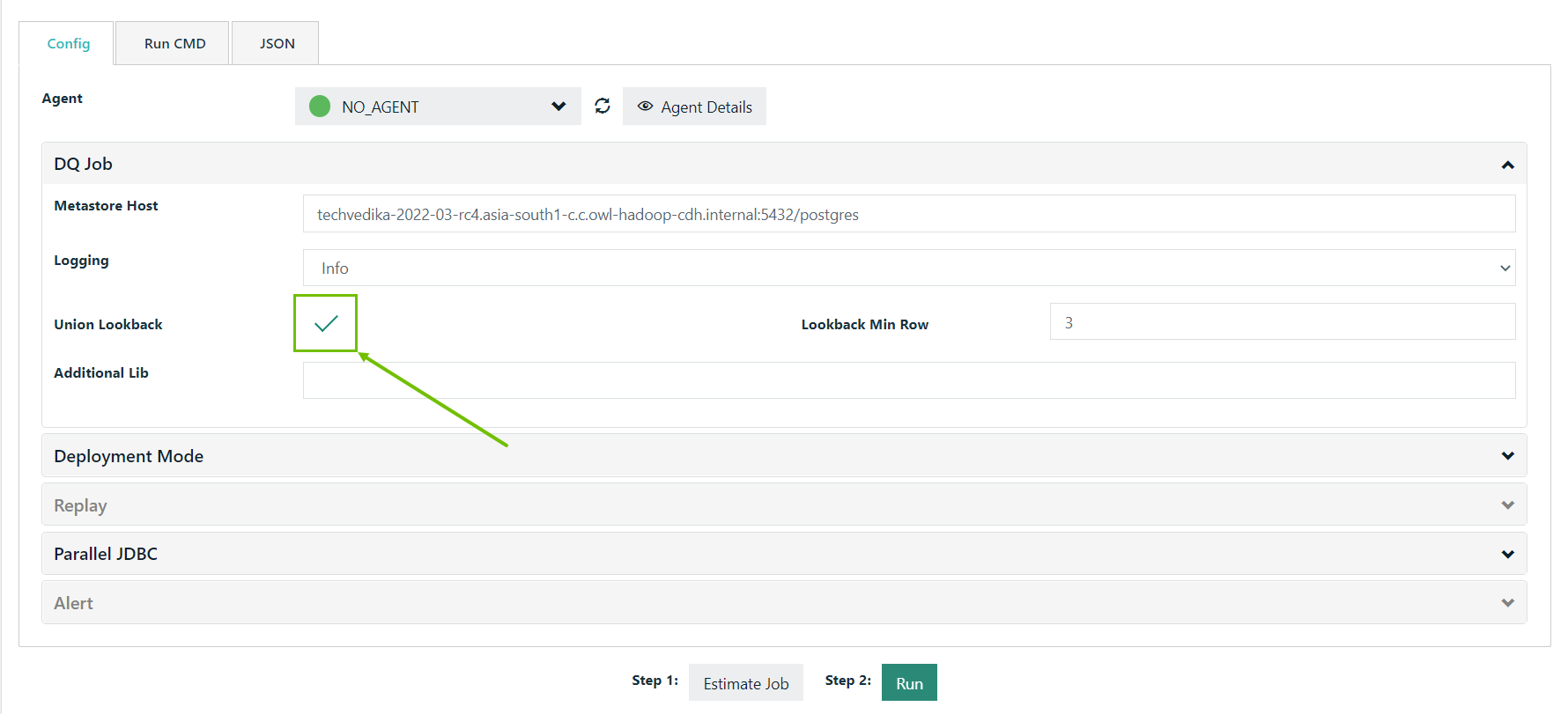Click the refresh agent icon
This screenshot has height=714, width=1568.
click(603, 107)
